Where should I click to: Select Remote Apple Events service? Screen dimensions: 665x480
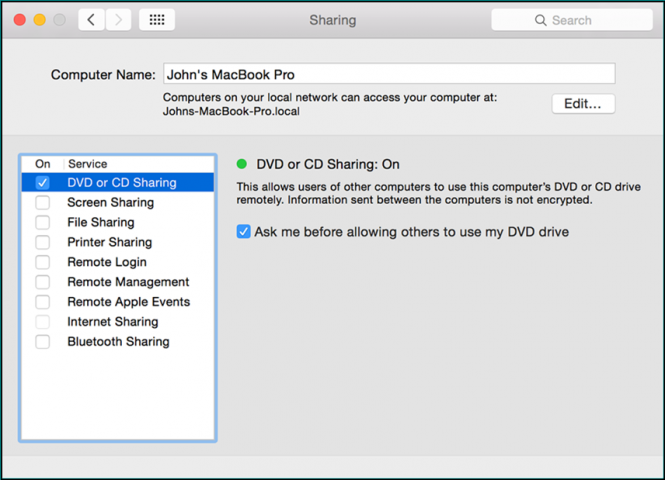tap(128, 302)
